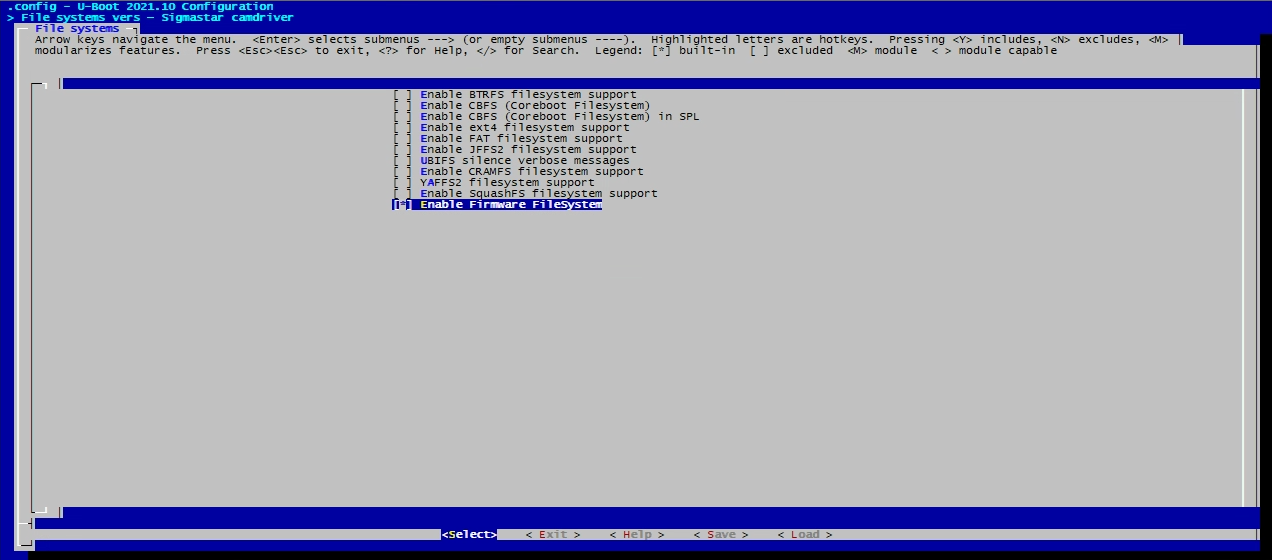Toggle Enable JFFS2 filesystem support
The height and width of the screenshot is (560, 1272).
coord(402,150)
